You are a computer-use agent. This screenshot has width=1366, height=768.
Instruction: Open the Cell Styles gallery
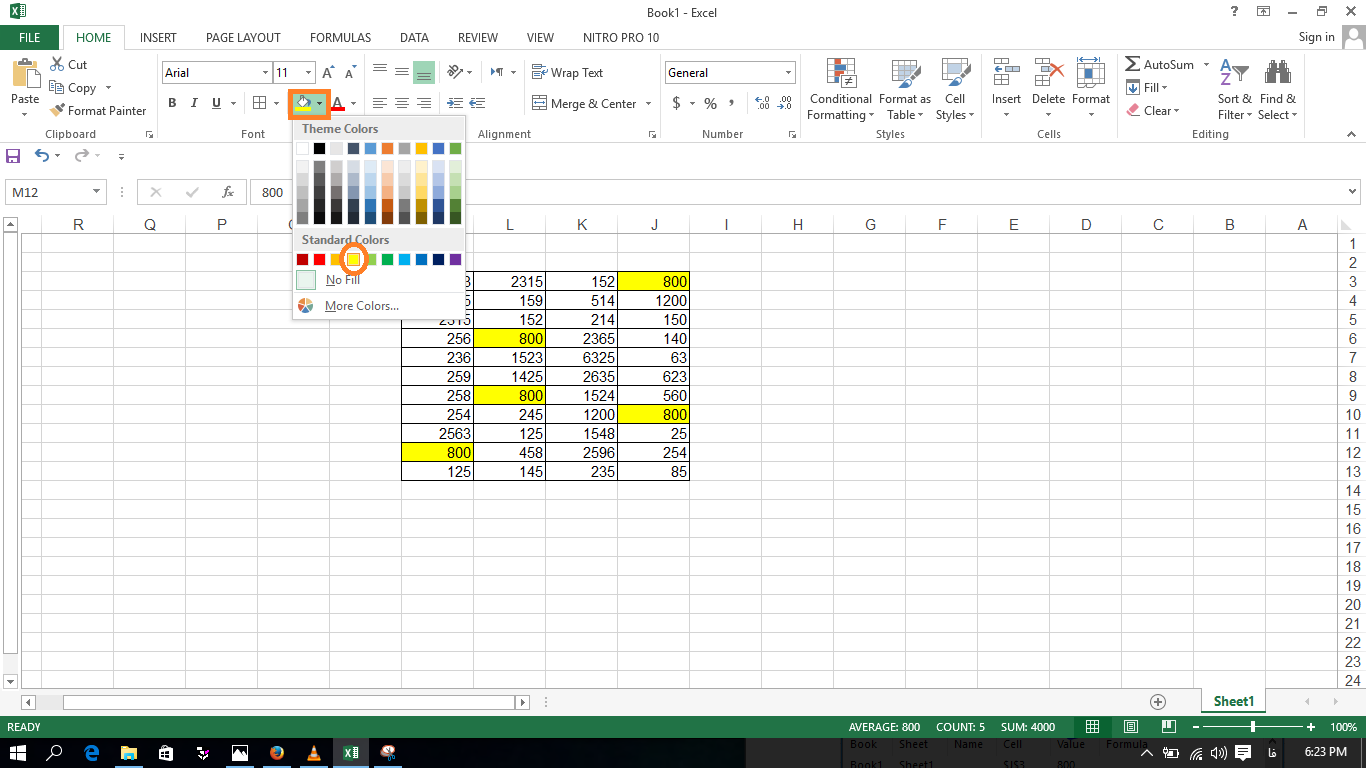[955, 90]
